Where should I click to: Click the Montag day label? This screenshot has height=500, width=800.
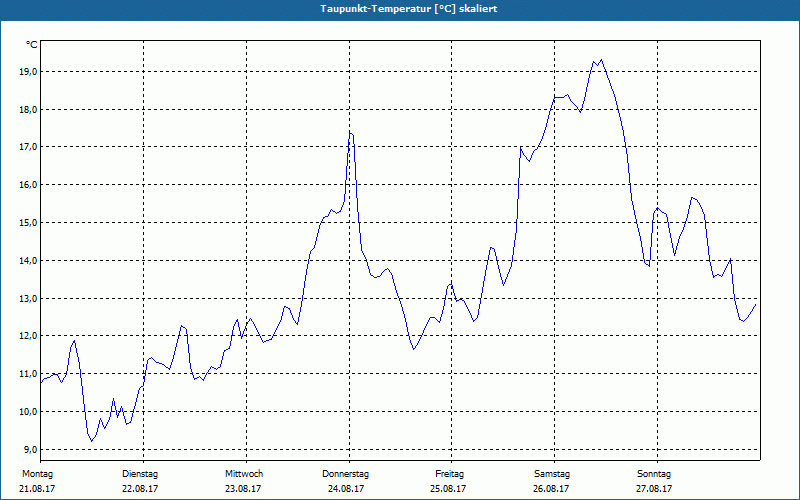(x=37, y=474)
